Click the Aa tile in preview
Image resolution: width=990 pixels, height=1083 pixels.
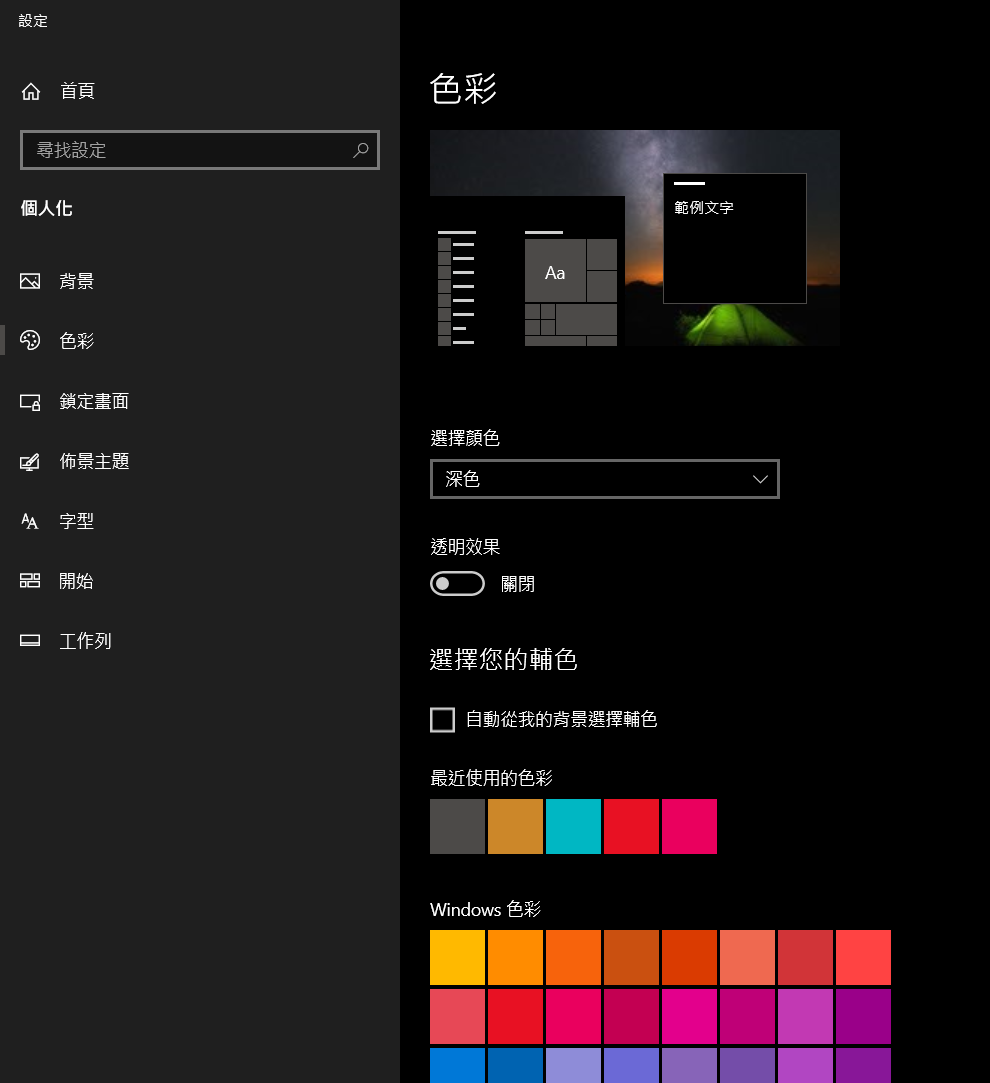click(x=555, y=270)
